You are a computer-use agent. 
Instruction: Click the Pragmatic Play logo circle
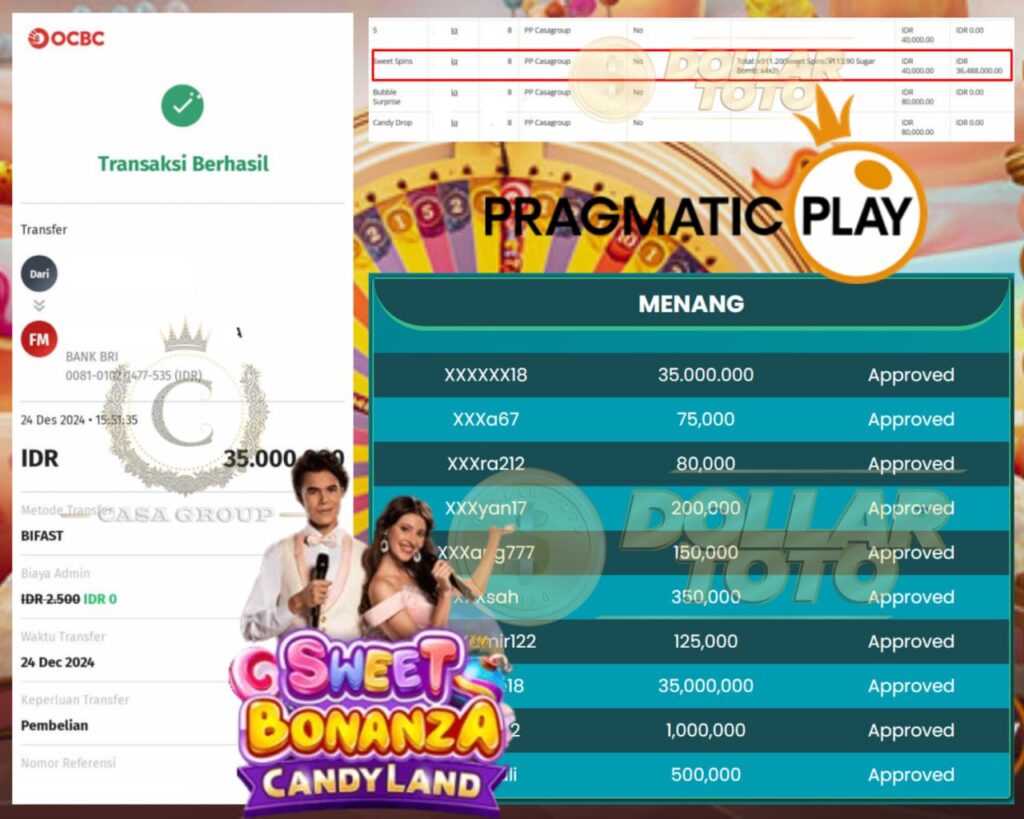click(857, 214)
